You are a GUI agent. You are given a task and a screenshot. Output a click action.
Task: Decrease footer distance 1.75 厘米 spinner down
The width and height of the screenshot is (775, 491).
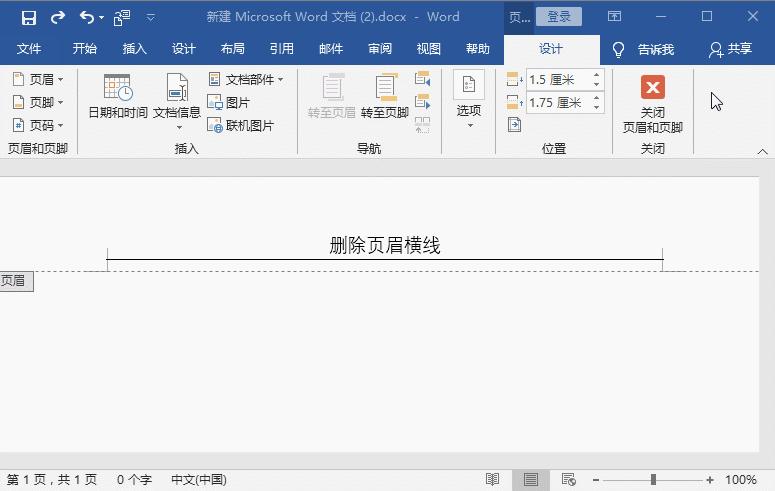tap(597, 108)
